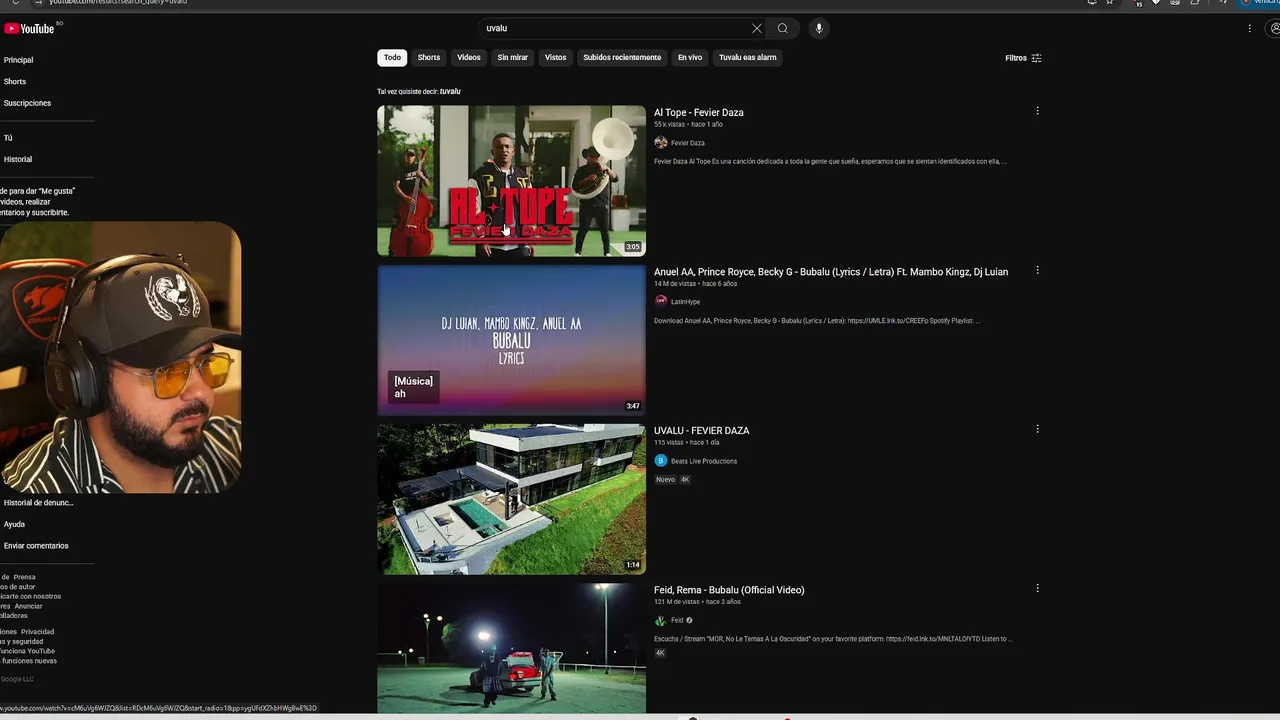
Task: Go to Shorts in sidebar
Action: tap(15, 81)
